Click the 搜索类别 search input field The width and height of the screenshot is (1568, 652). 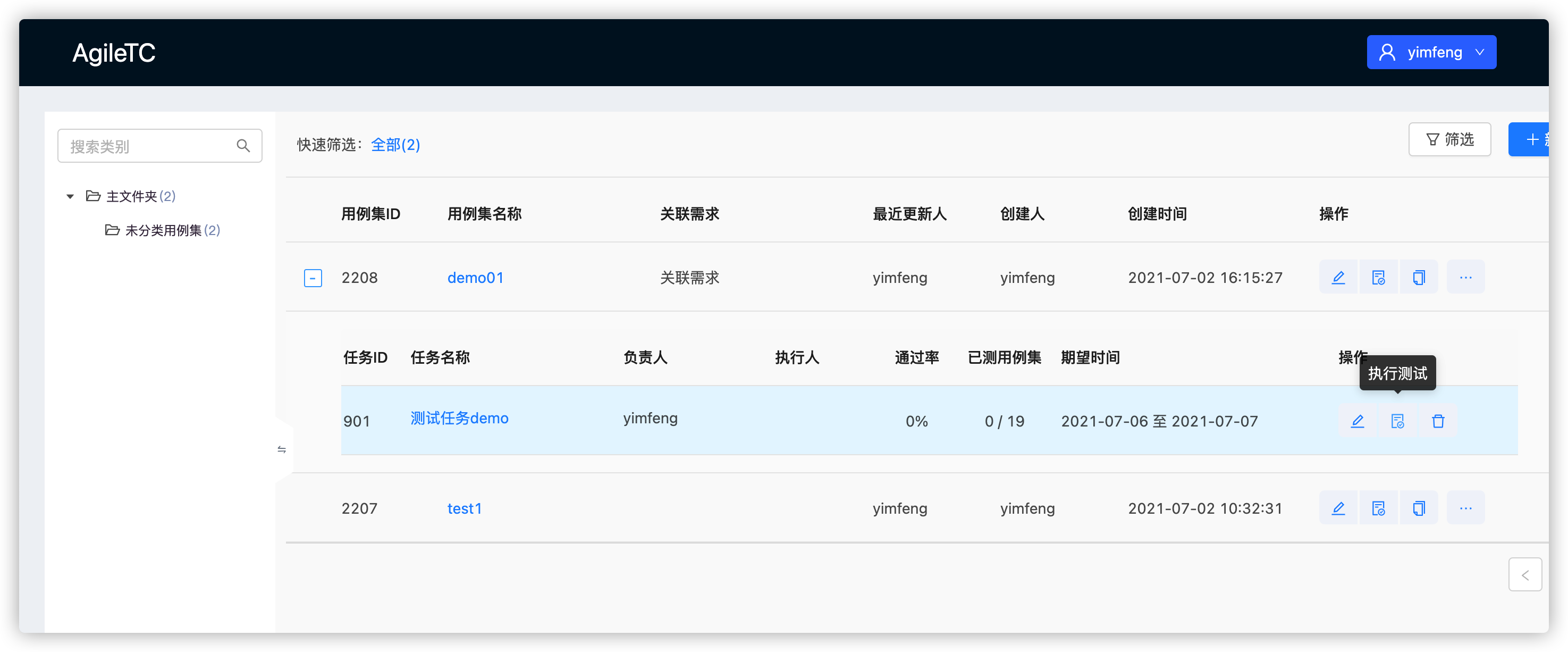(160, 146)
